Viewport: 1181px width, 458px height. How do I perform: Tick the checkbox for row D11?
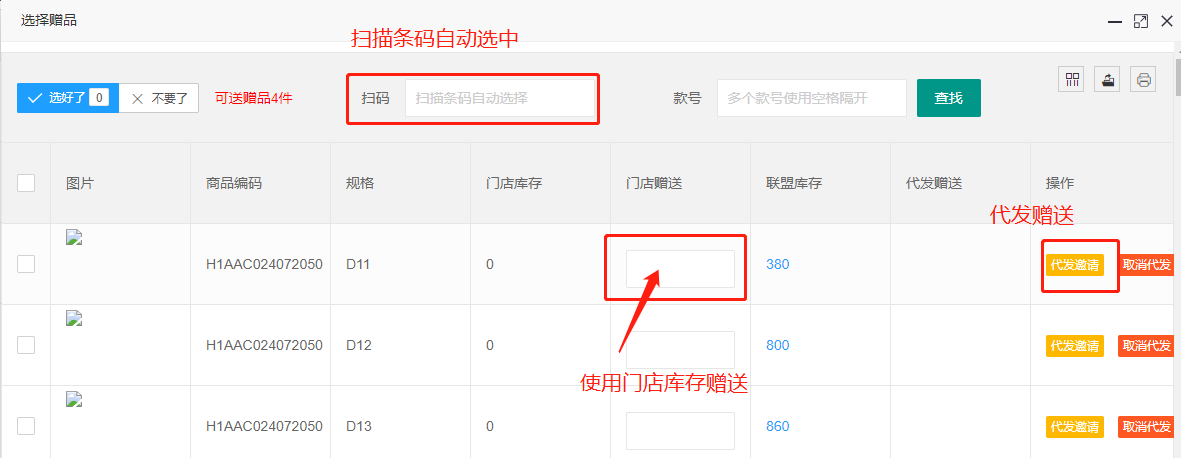click(x=26, y=264)
